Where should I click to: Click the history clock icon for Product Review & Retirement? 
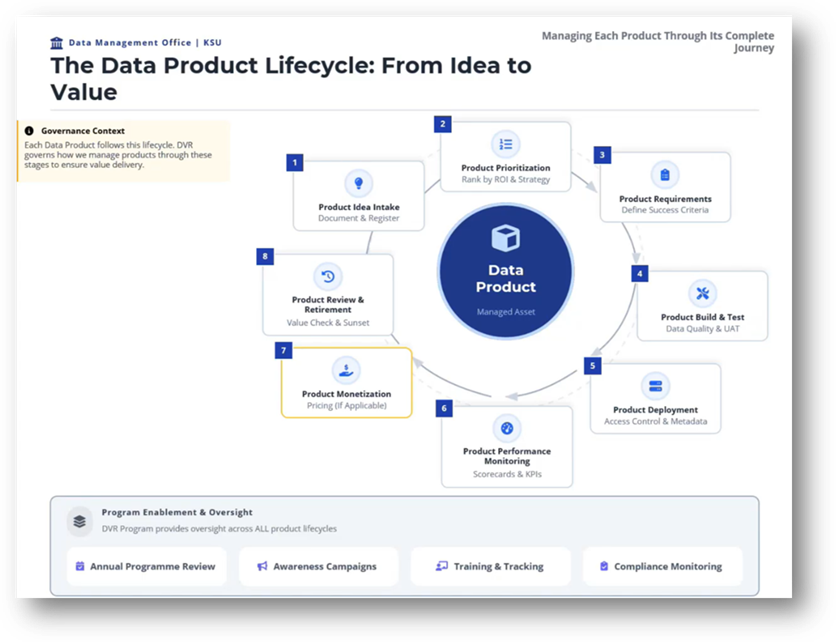pyautogui.click(x=328, y=276)
